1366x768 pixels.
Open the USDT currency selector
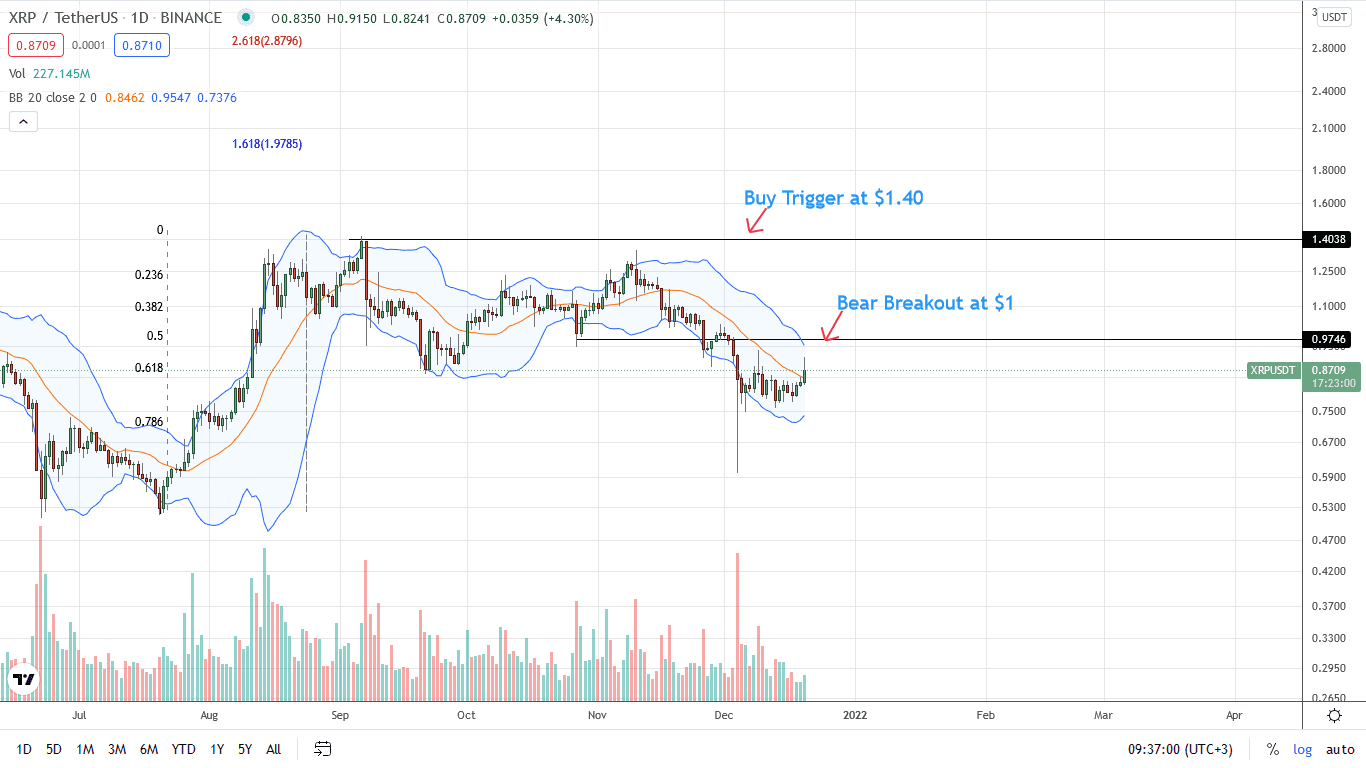point(1334,17)
